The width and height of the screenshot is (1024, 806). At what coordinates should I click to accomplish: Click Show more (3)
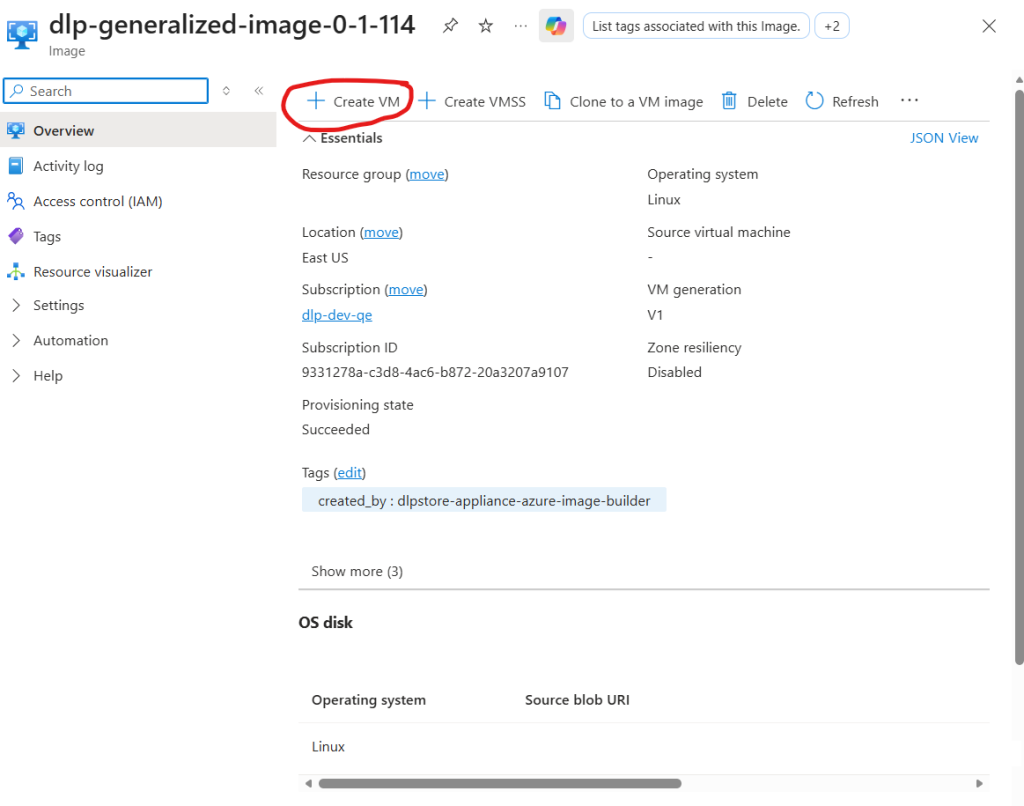(357, 572)
